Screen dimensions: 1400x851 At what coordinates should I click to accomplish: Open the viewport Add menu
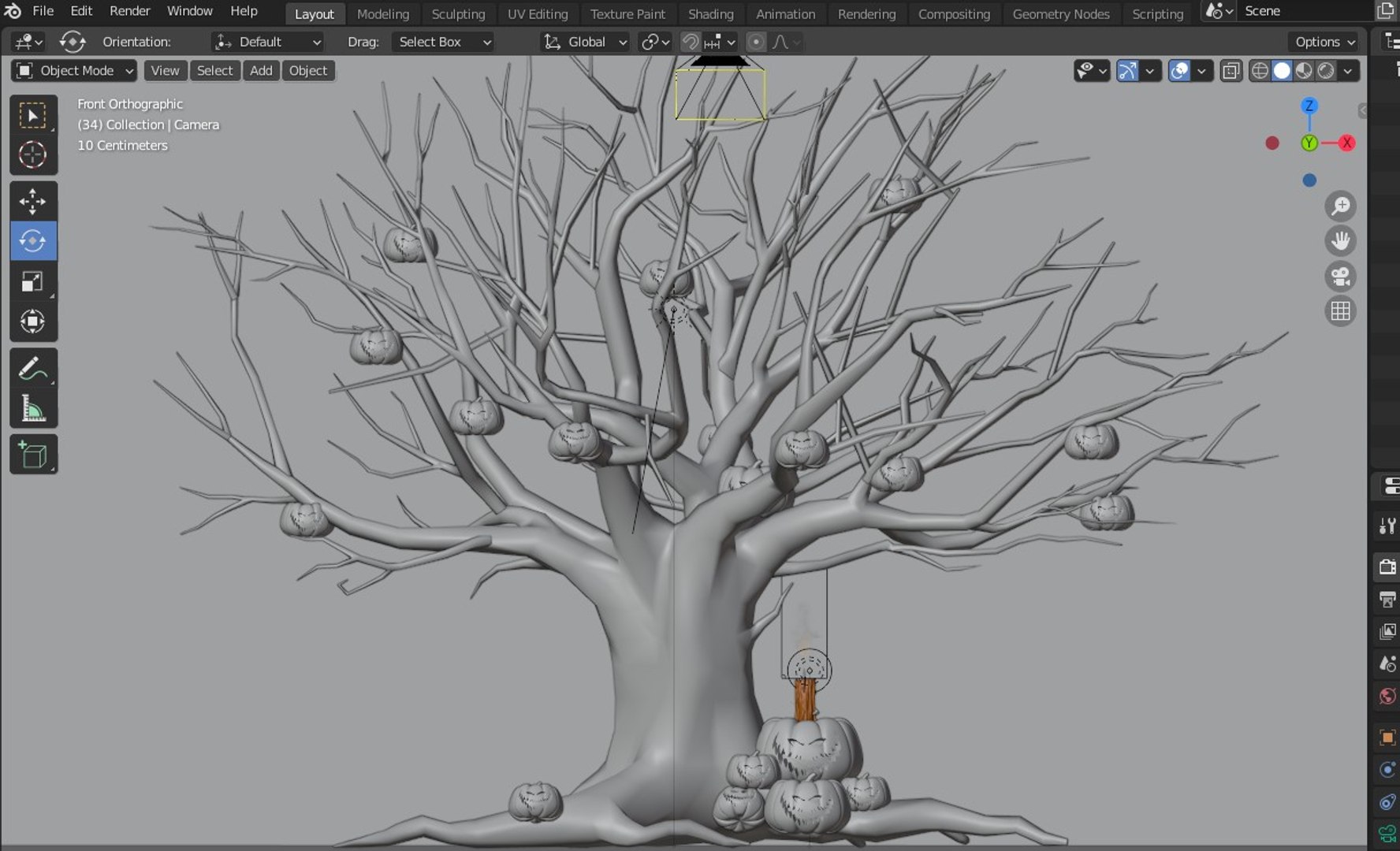coord(261,71)
